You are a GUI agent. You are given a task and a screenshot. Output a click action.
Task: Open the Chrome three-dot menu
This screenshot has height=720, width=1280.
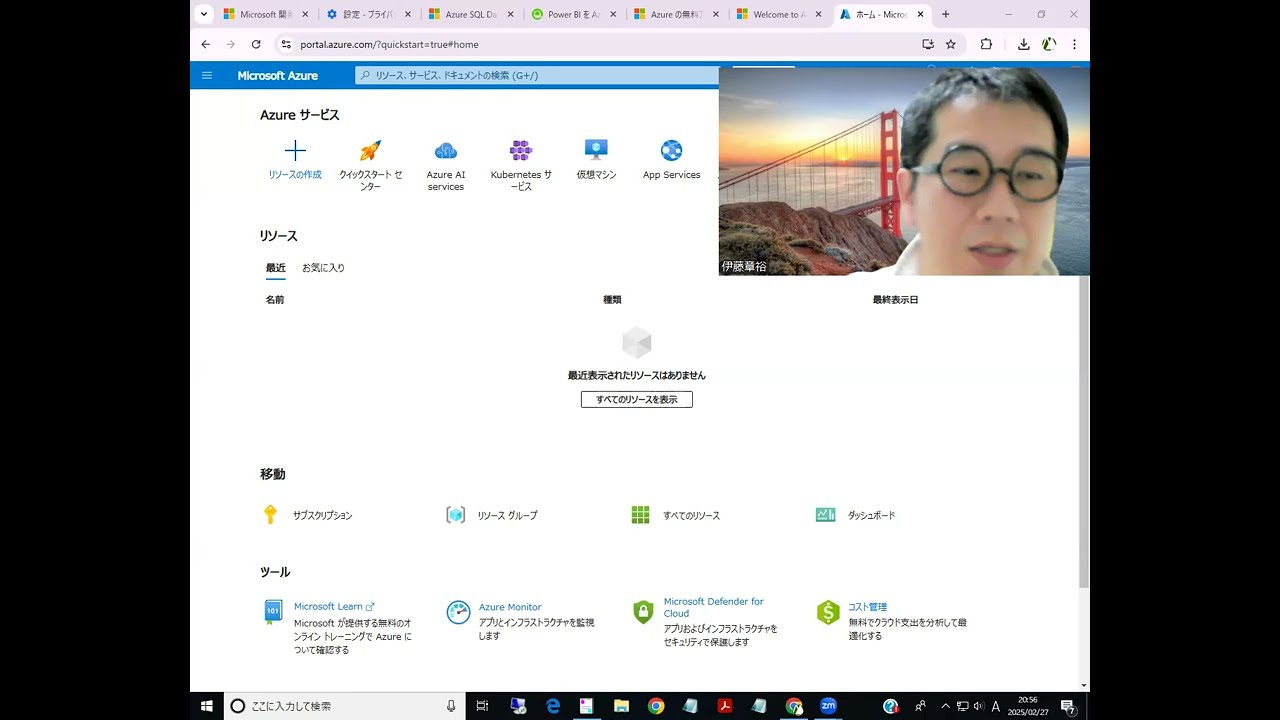(1074, 44)
